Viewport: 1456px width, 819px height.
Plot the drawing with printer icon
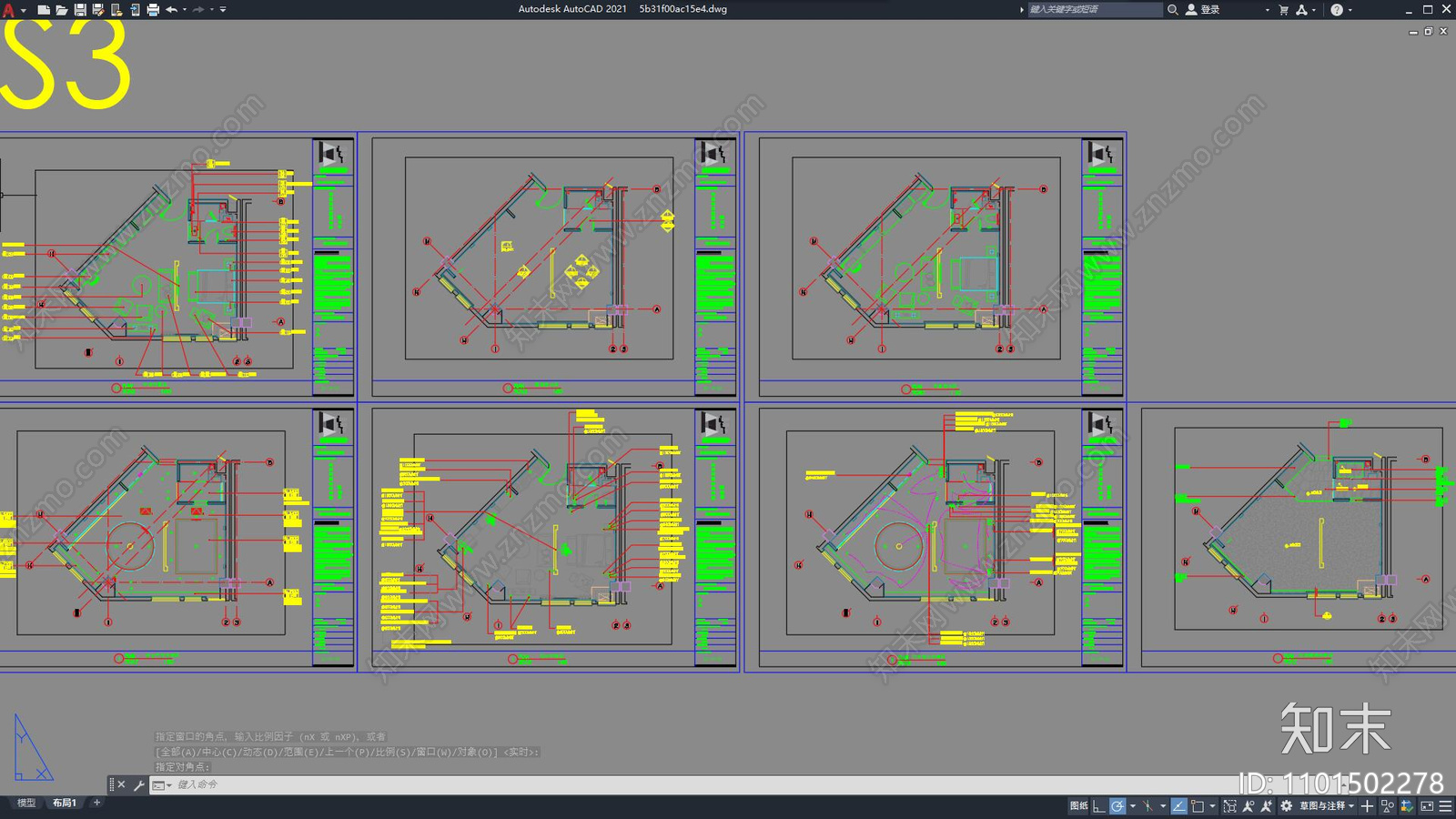(x=153, y=10)
